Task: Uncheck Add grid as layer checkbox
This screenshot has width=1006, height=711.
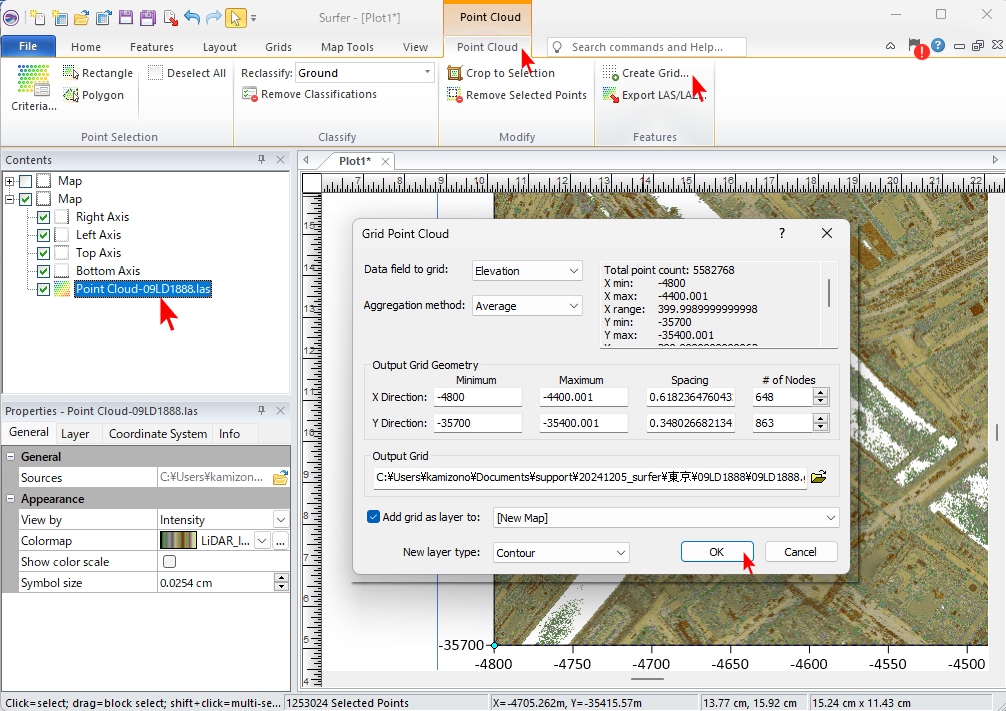Action: pyautogui.click(x=374, y=517)
